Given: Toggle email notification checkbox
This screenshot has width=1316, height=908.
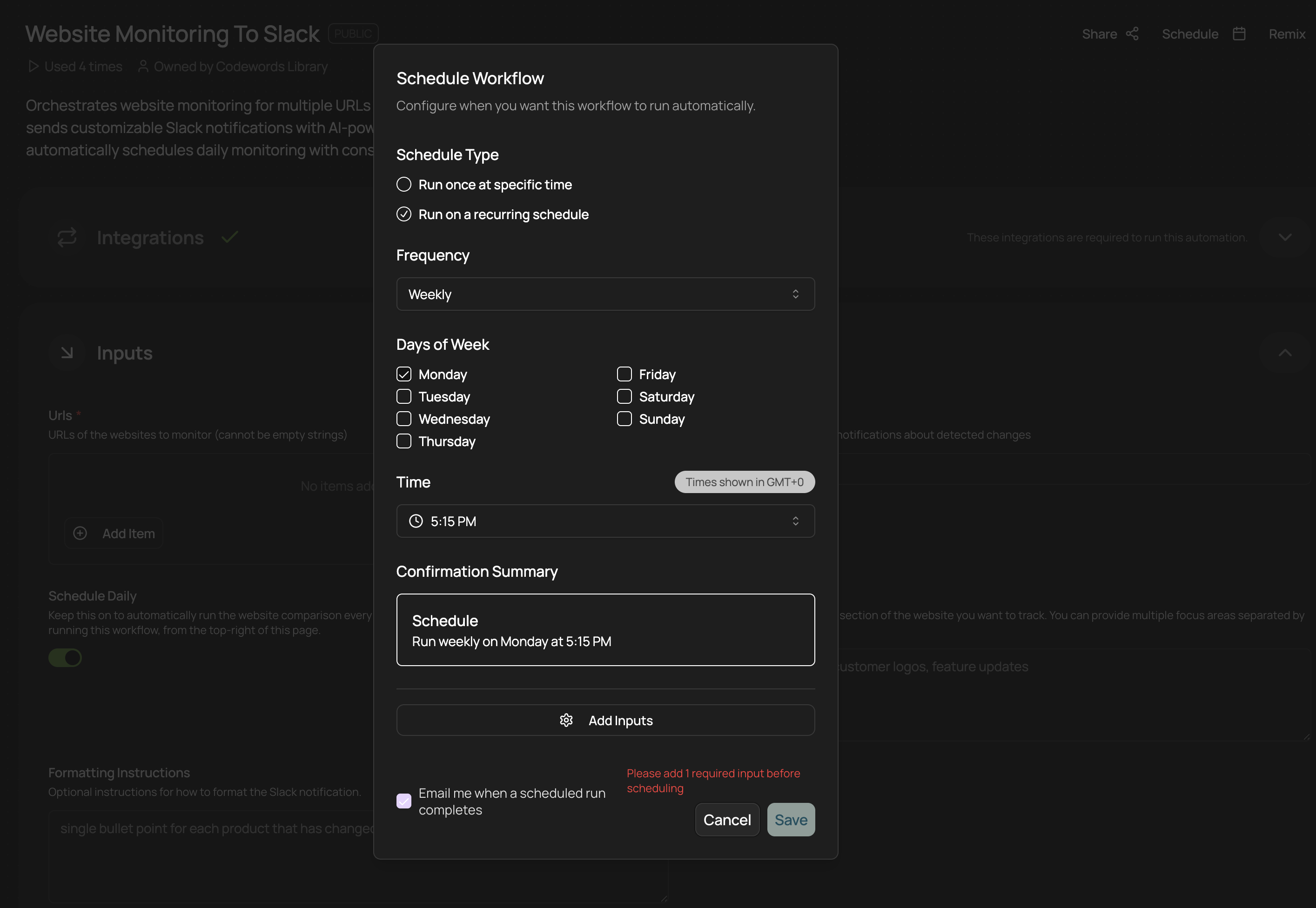Looking at the screenshot, I should [404, 801].
